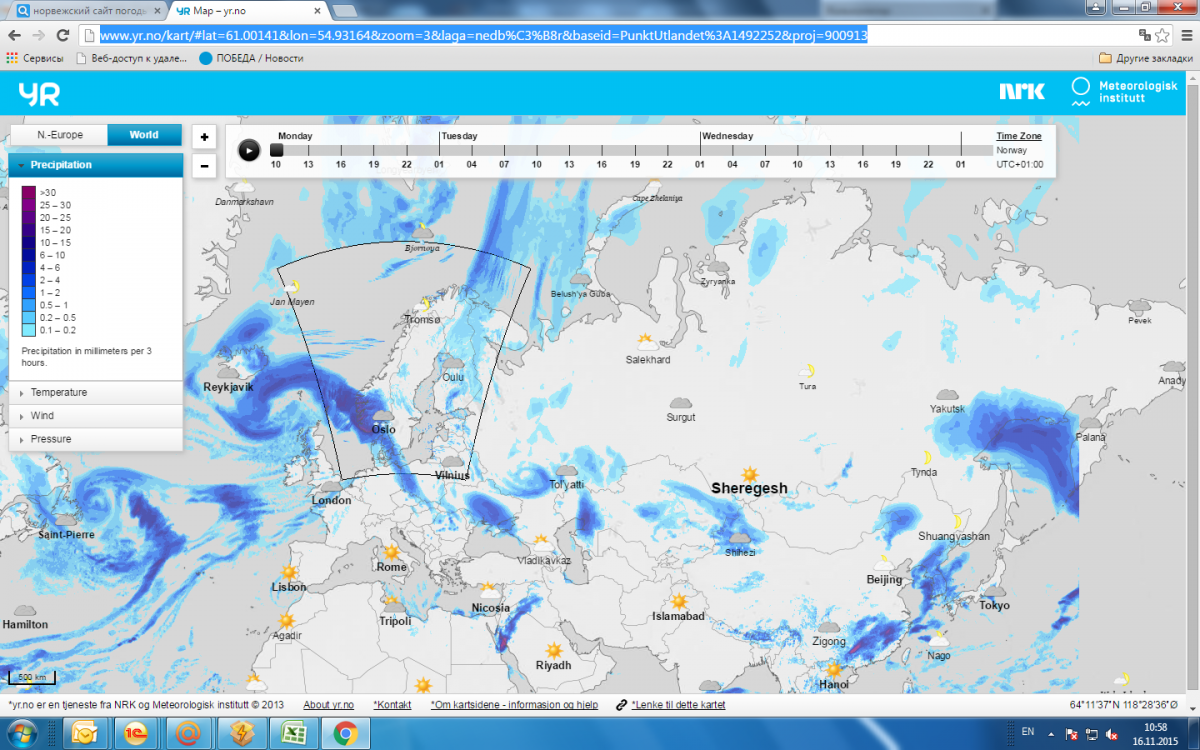Expand the Pressure layer section
The image size is (1200, 750).
50,439
